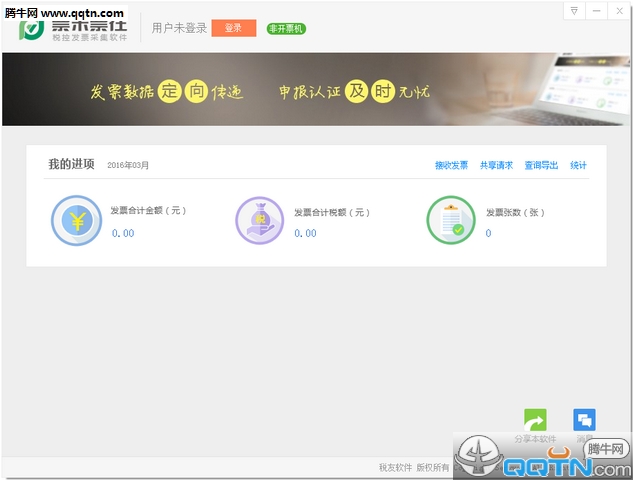Click the 0.00 value under 发票合计税额

306,233
